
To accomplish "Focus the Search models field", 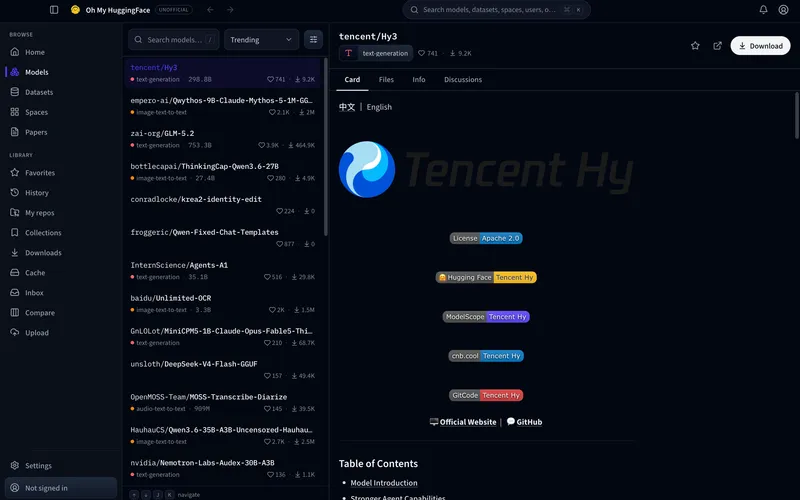I will tap(173, 39).
